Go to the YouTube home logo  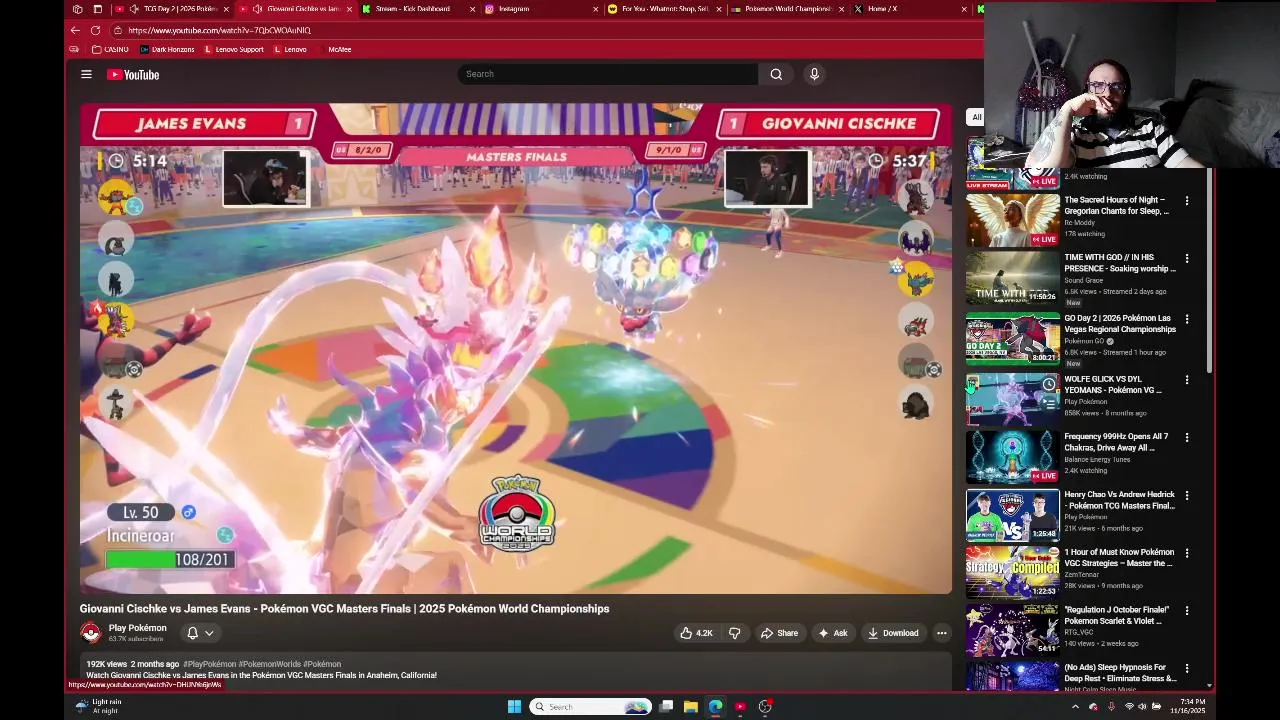[x=133, y=74]
